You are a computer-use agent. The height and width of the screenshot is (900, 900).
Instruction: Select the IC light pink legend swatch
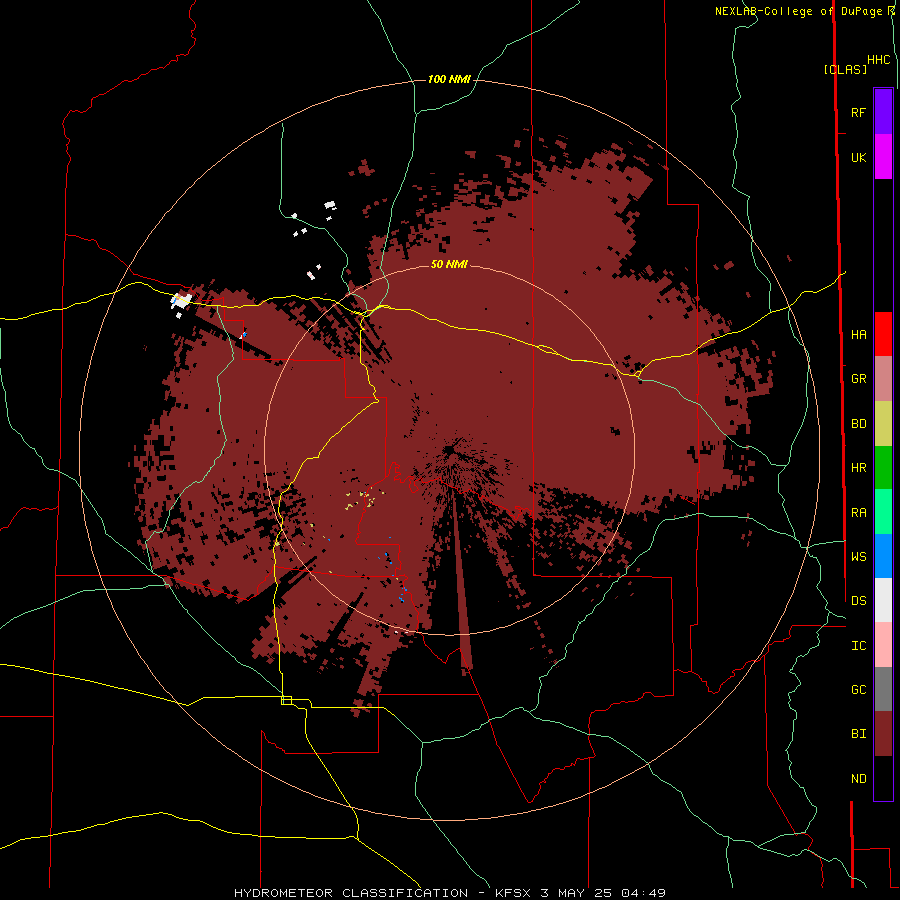[x=883, y=645]
